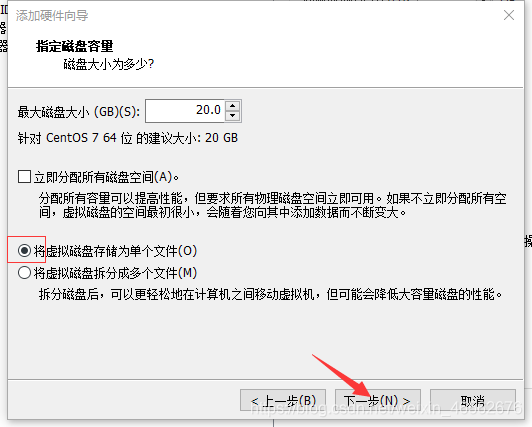Viewport: 532px width, 427px height.
Task: Click the 拆分磁盘后 description text
Action: [270, 294]
